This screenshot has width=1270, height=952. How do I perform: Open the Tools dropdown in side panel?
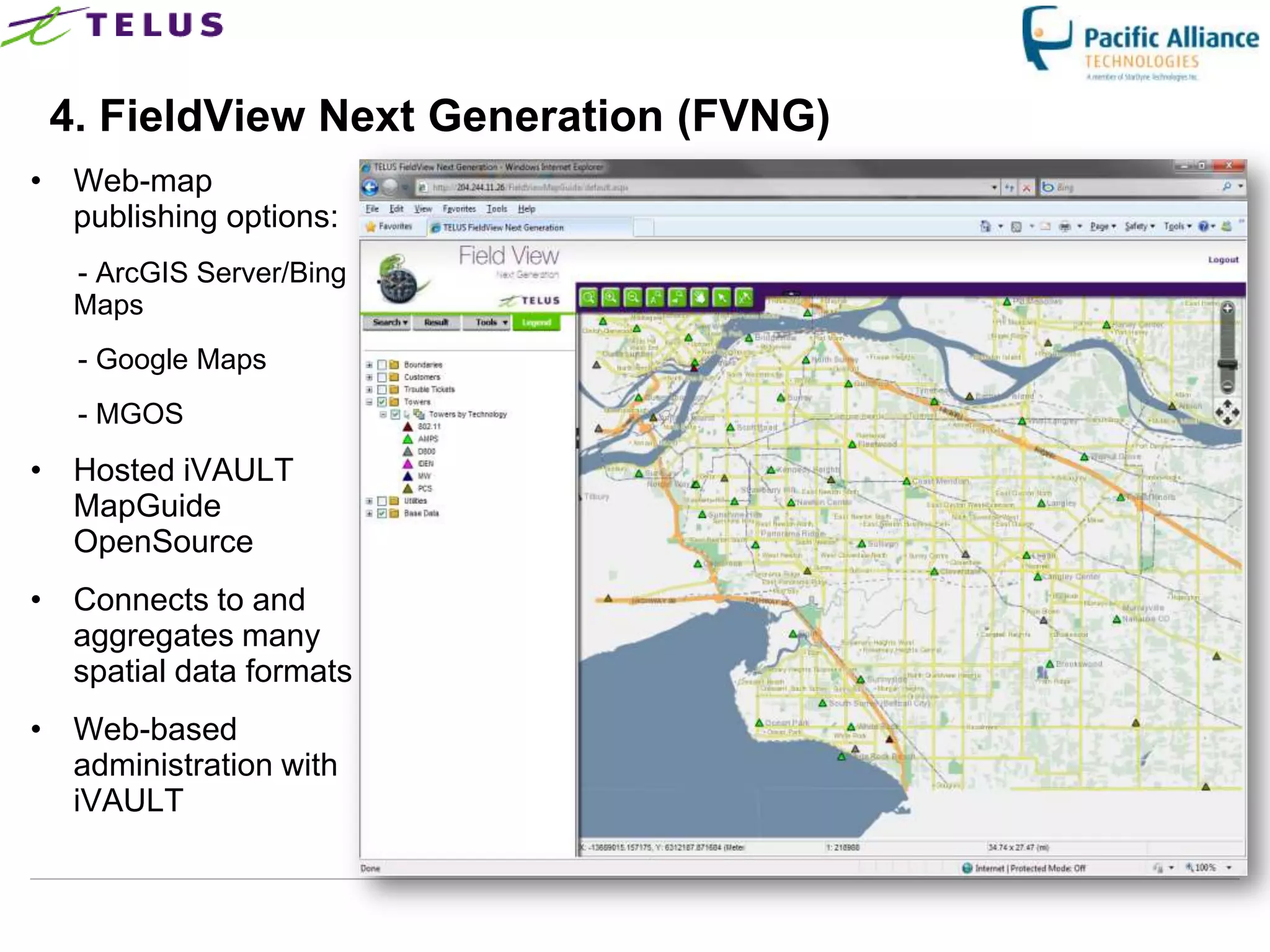[x=487, y=322]
